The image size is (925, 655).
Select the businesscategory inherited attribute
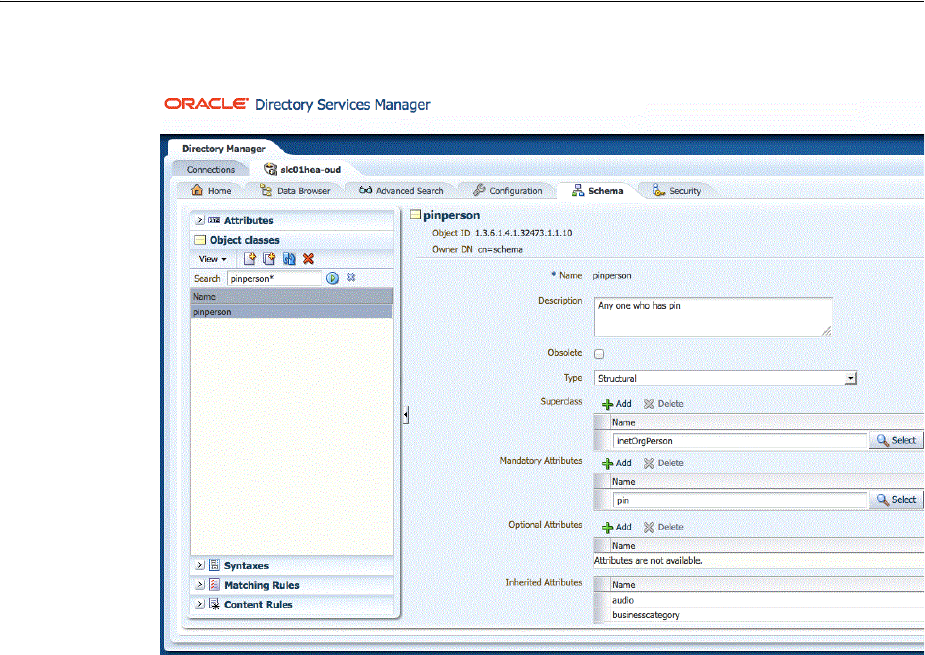[646, 615]
